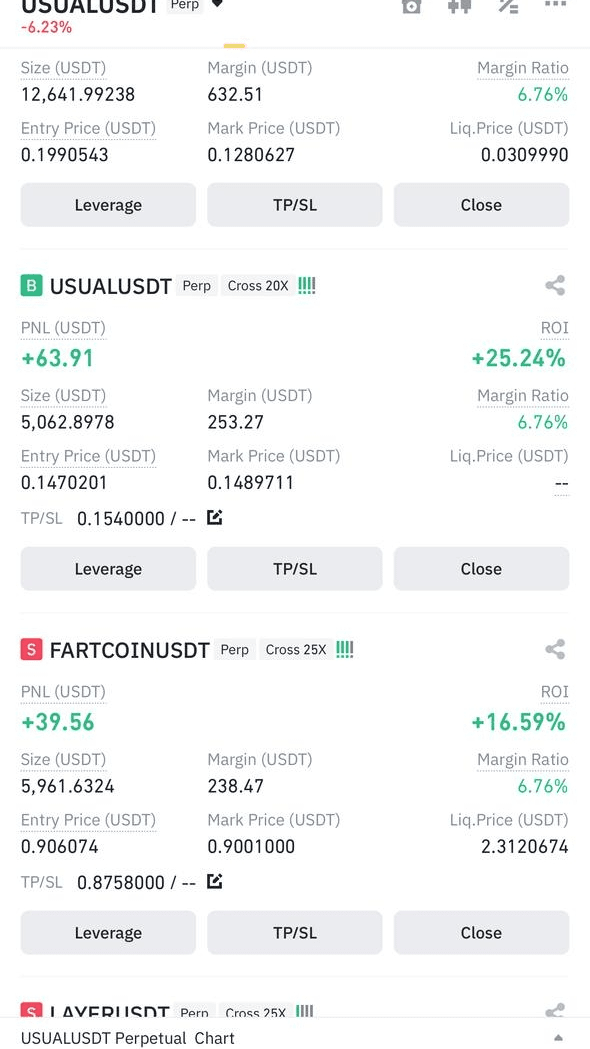Expand the USUALUSDT Perpetual Chart panel

(559, 1038)
